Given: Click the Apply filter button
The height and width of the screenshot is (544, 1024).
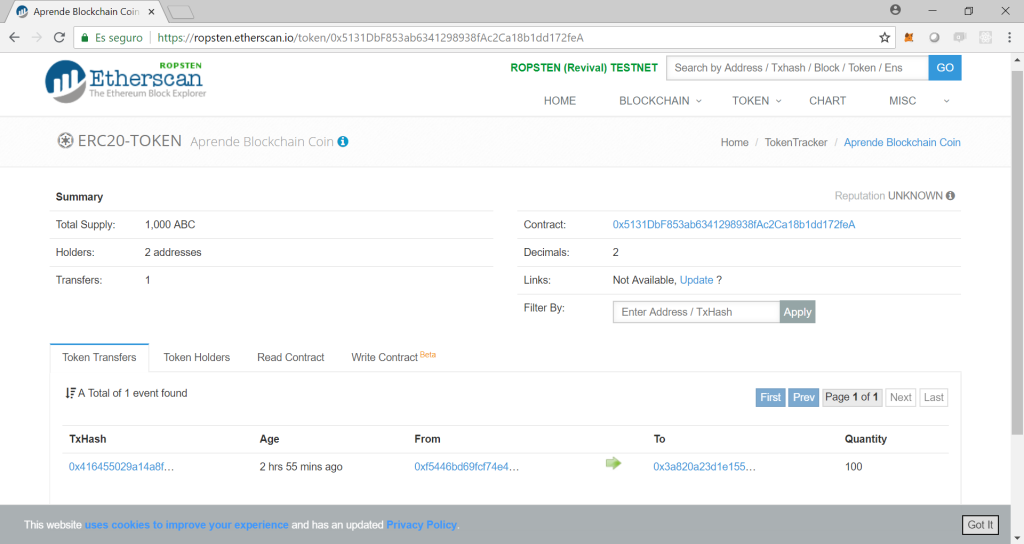Looking at the screenshot, I should tap(797, 312).
